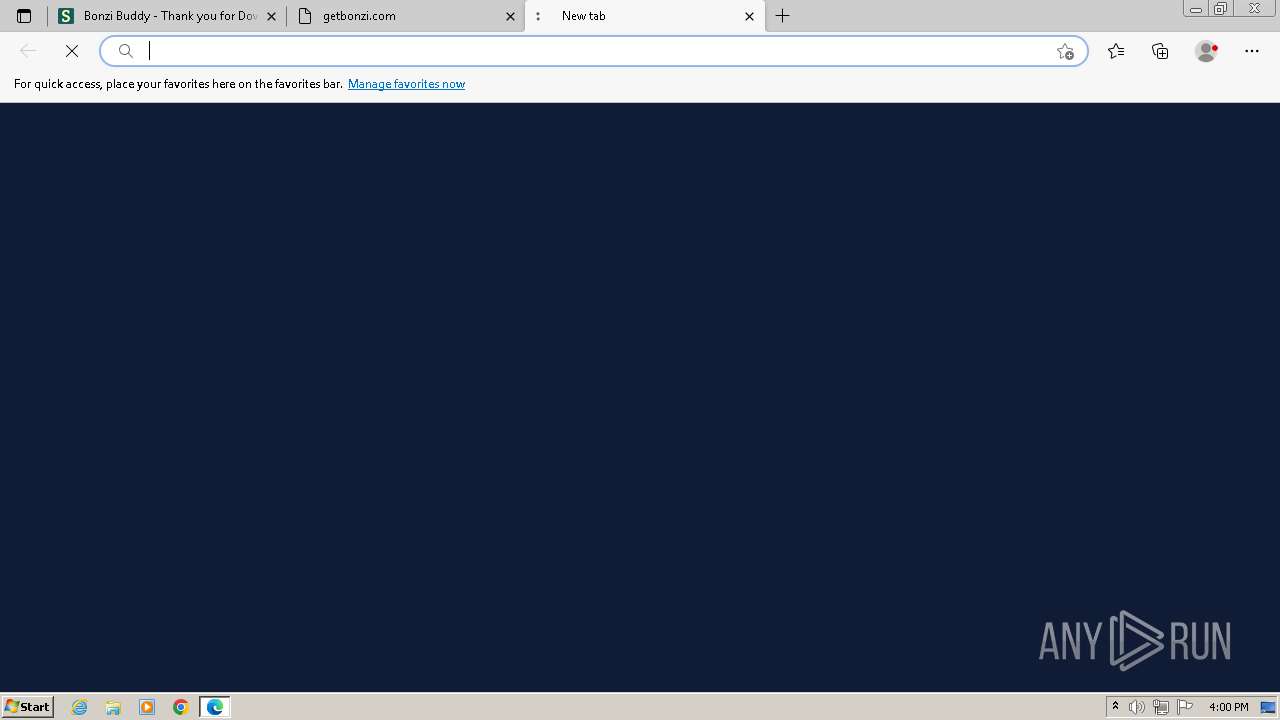Switch to the getbonzi.com tab
Image resolution: width=1280 pixels, height=720 pixels.
(x=405, y=16)
